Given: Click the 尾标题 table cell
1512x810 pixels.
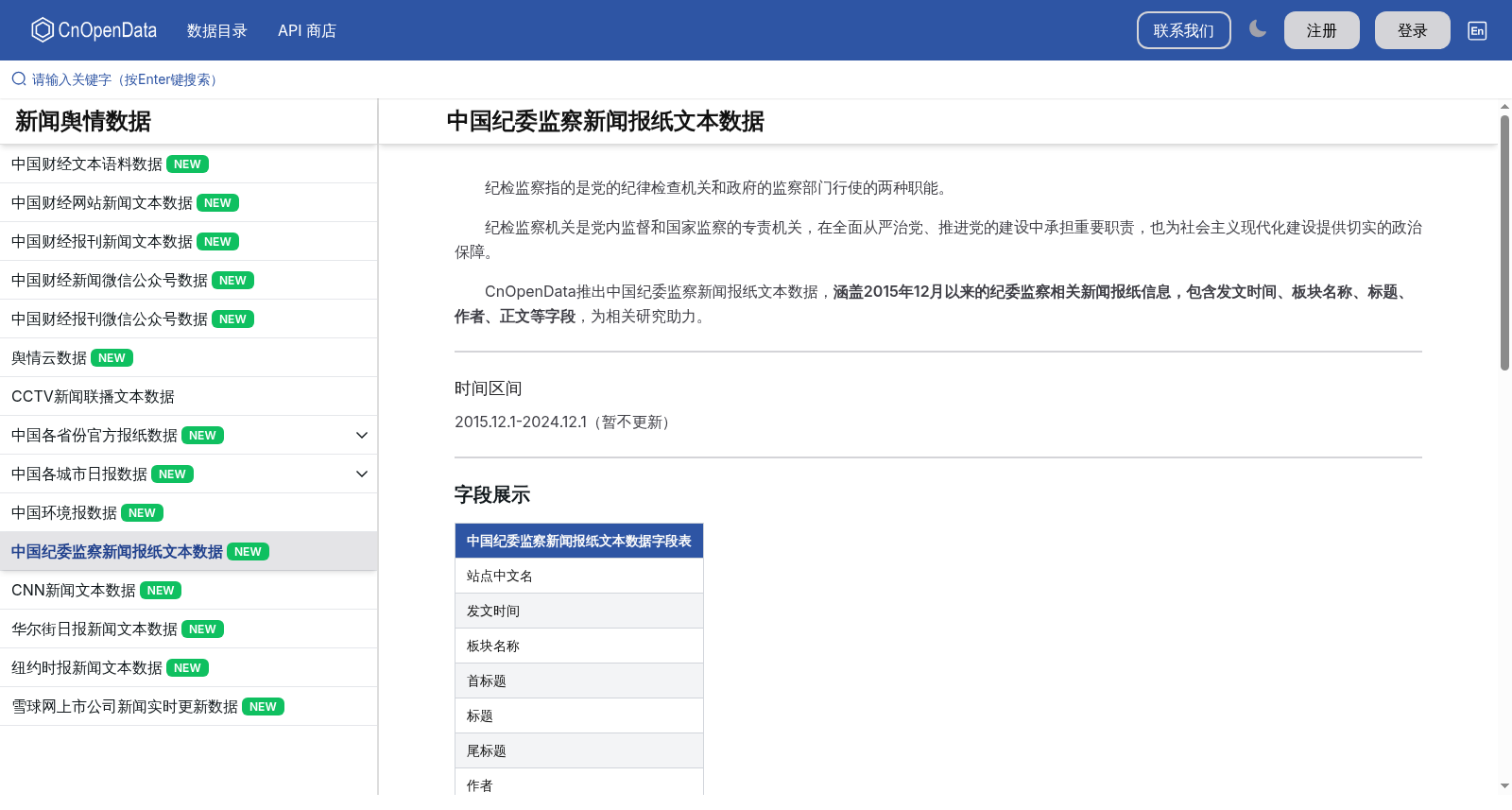Looking at the screenshot, I should coord(579,750).
